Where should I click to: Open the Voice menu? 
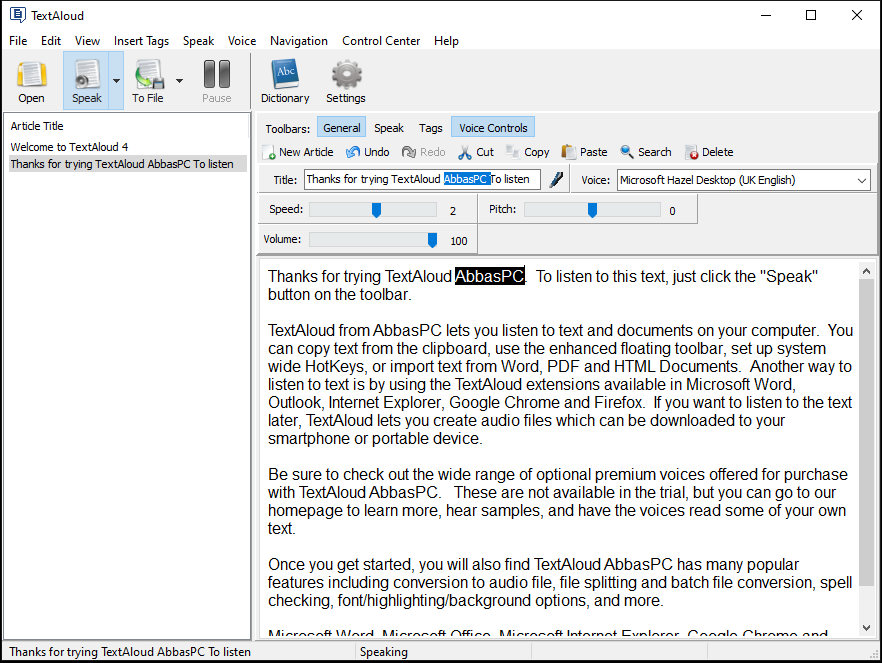coord(242,41)
